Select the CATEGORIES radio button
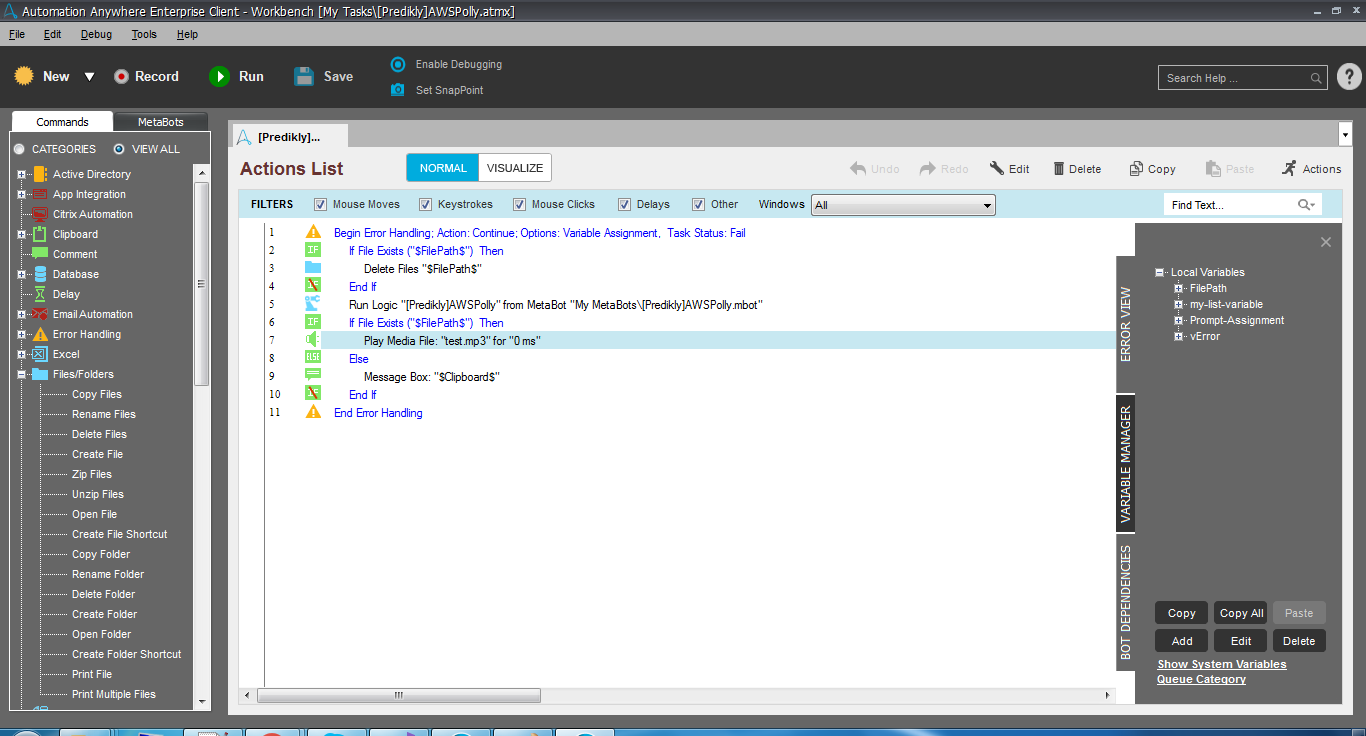The image size is (1366, 736). 19,149
